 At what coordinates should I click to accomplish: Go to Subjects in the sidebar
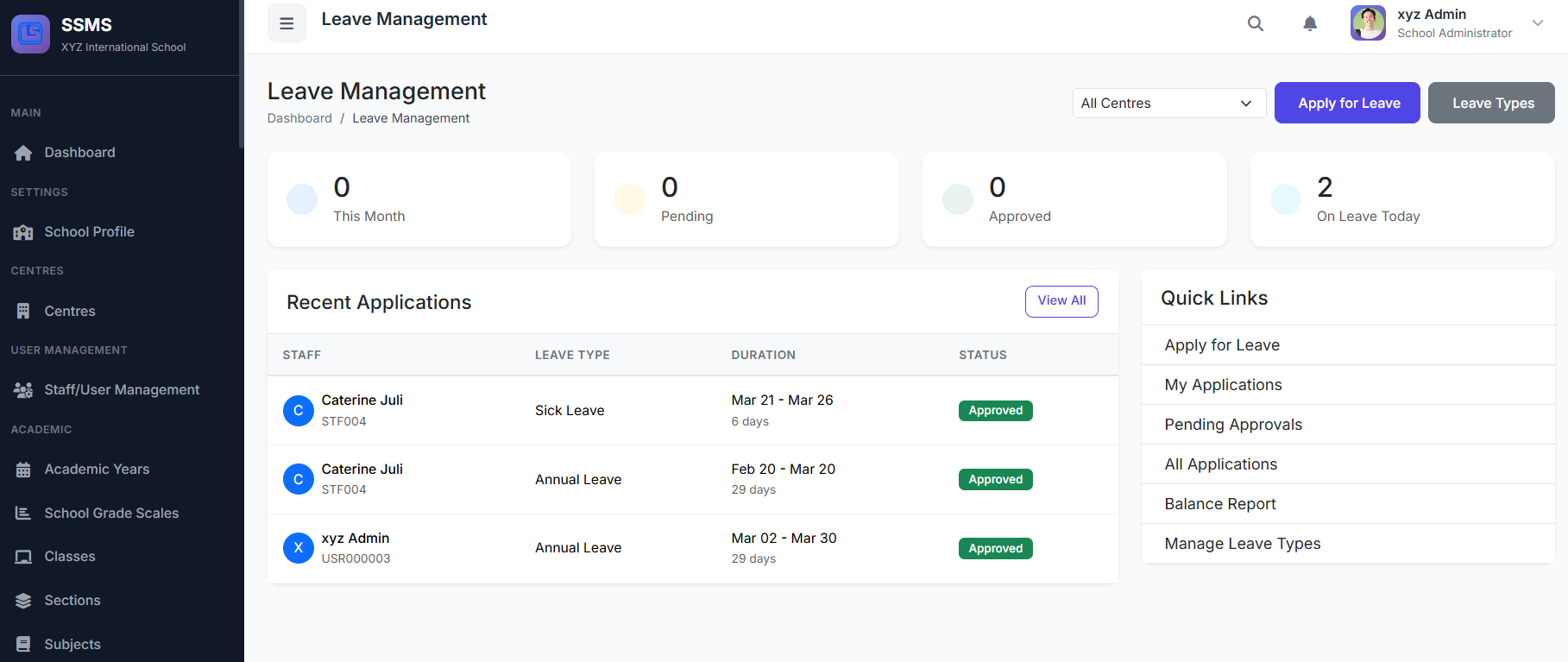[72, 645]
